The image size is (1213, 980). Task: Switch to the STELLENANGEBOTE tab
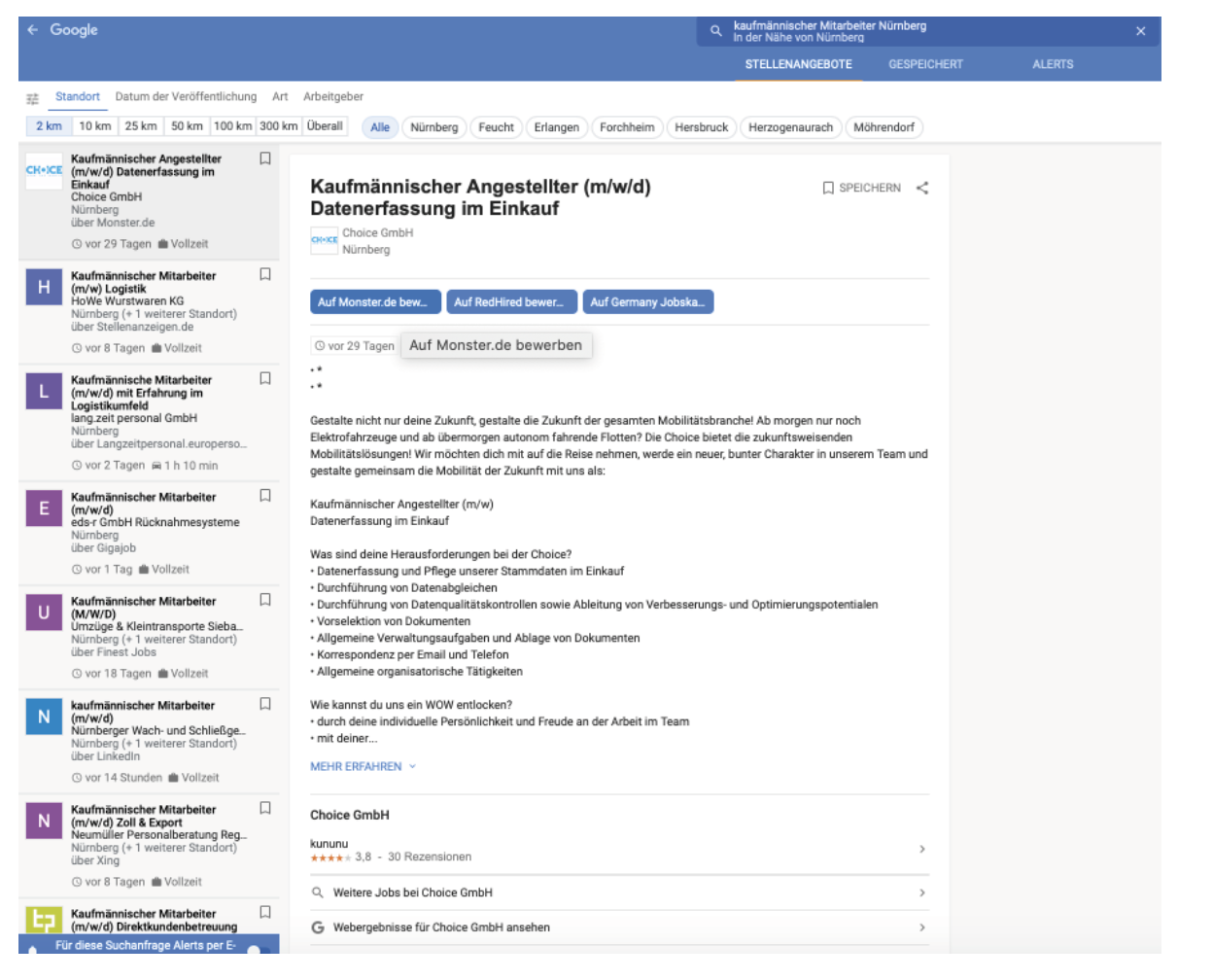tap(799, 64)
